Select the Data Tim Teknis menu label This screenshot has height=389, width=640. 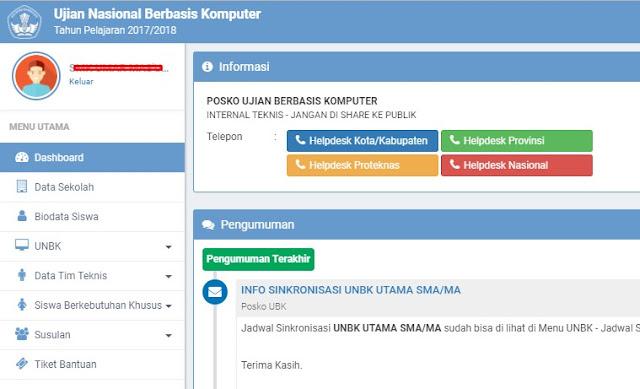tap(71, 276)
